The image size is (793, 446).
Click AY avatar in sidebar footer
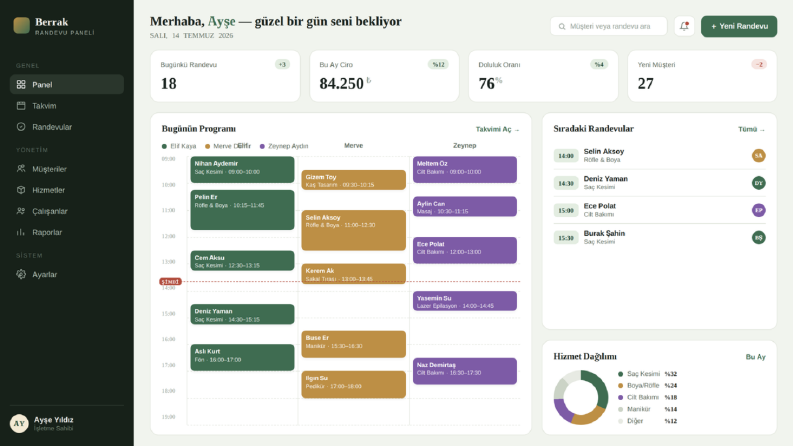[x=19, y=423]
